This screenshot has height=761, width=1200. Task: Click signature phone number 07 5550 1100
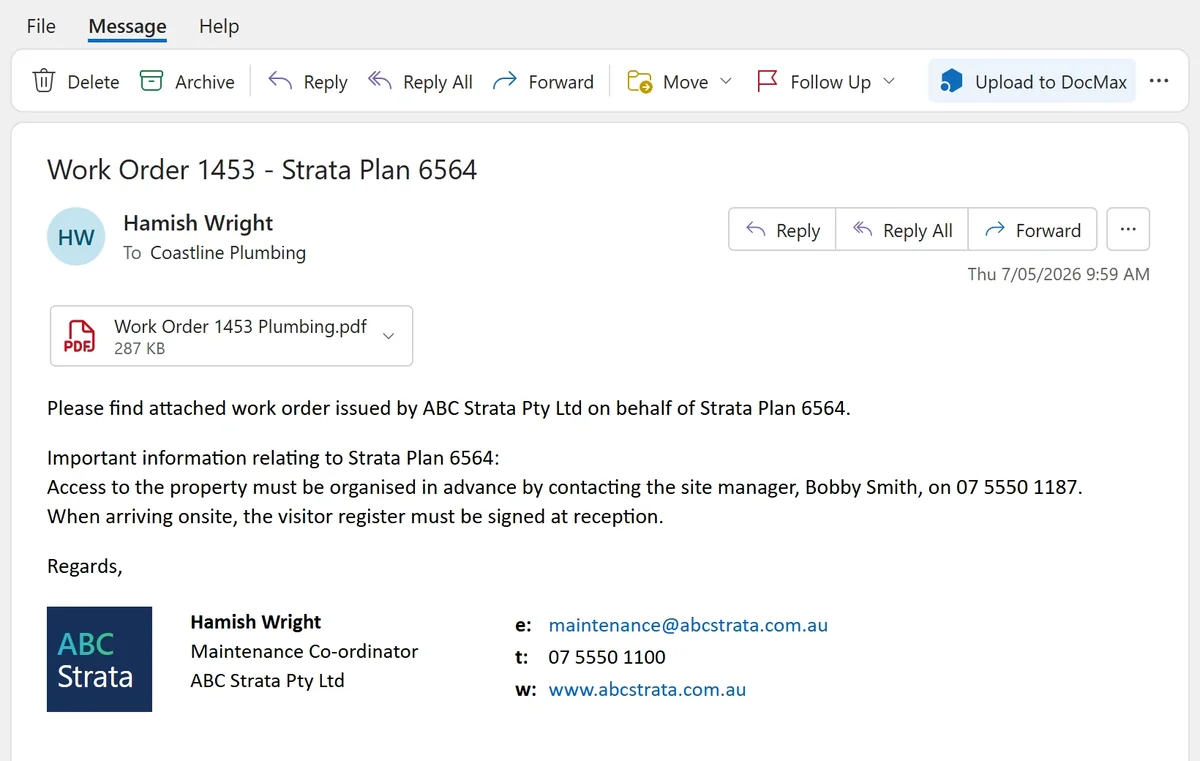click(607, 657)
